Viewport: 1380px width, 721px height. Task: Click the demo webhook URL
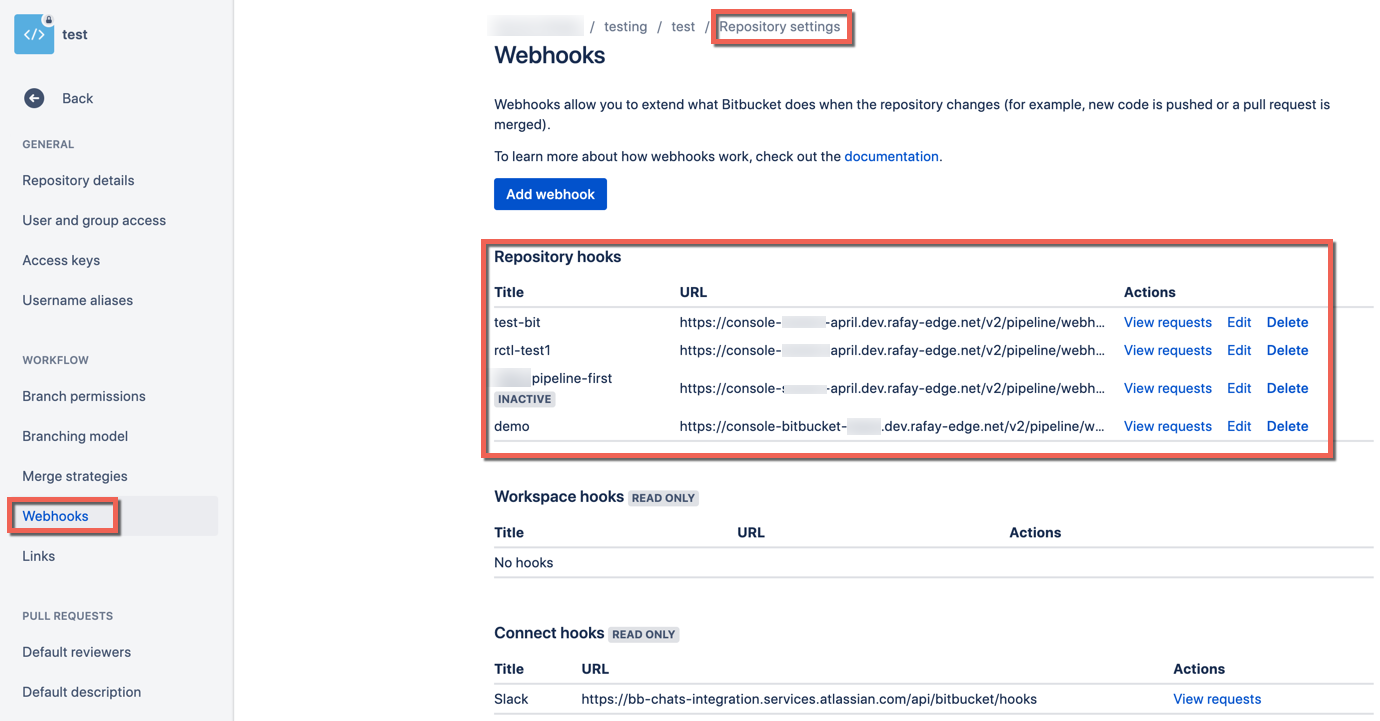892,426
